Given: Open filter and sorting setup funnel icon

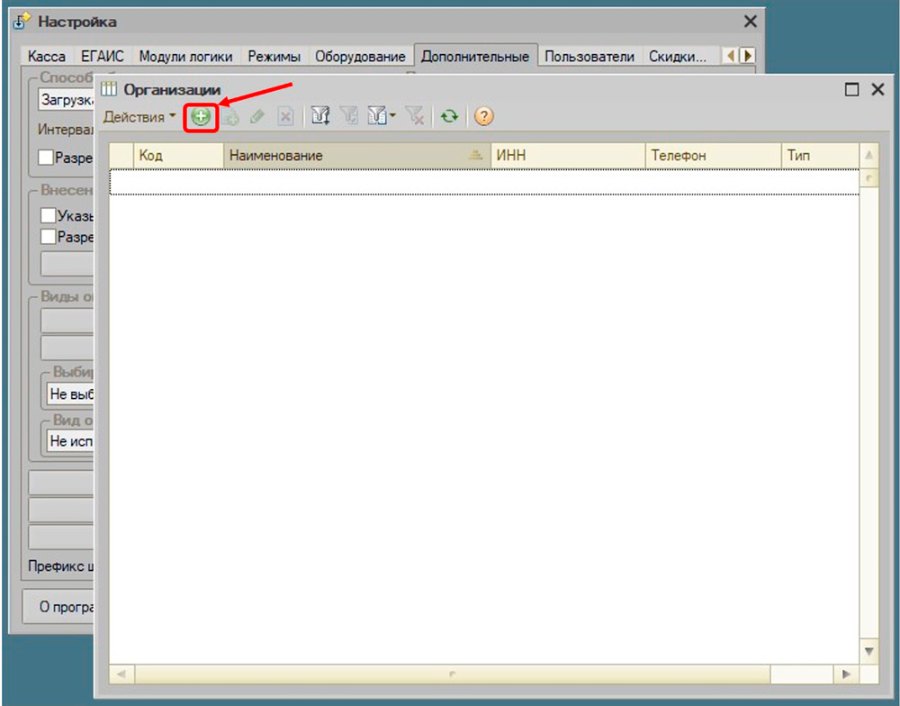Looking at the screenshot, I should [x=320, y=117].
